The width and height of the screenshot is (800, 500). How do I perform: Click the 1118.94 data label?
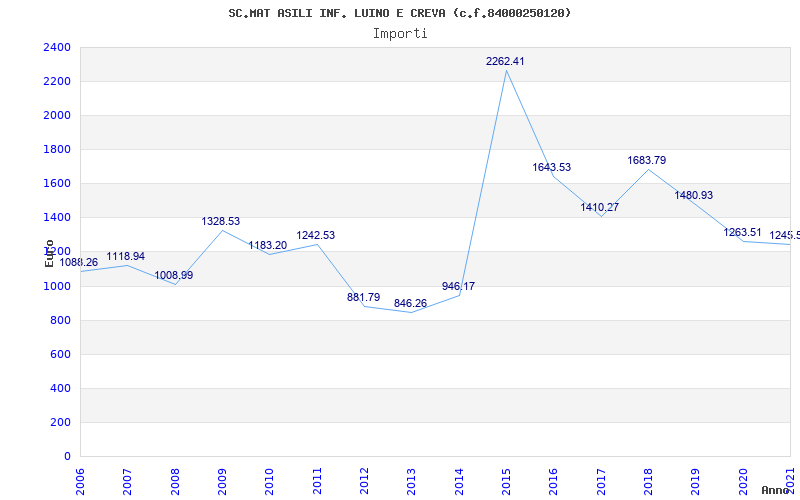pos(126,256)
